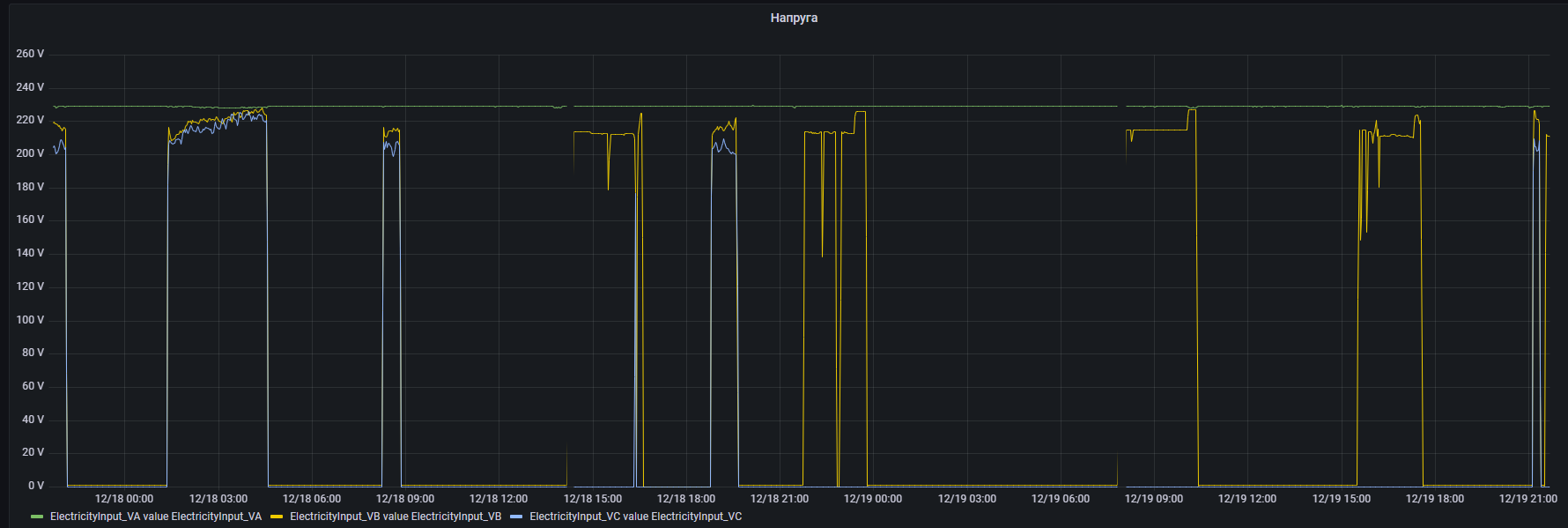Click the 12/18 03:00 time label
1568x528 pixels.
(218, 499)
